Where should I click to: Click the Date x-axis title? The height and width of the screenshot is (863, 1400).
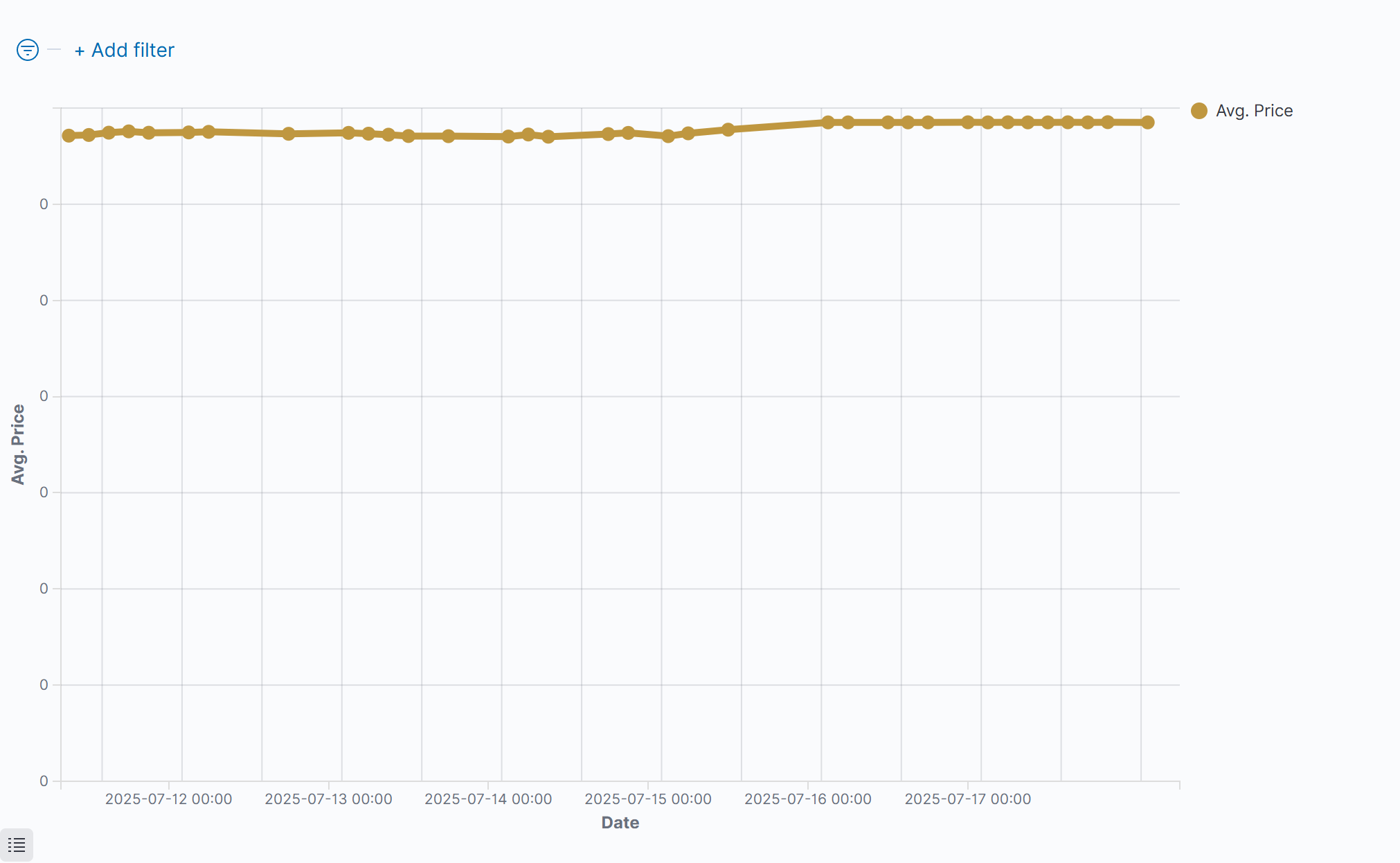[x=620, y=823]
